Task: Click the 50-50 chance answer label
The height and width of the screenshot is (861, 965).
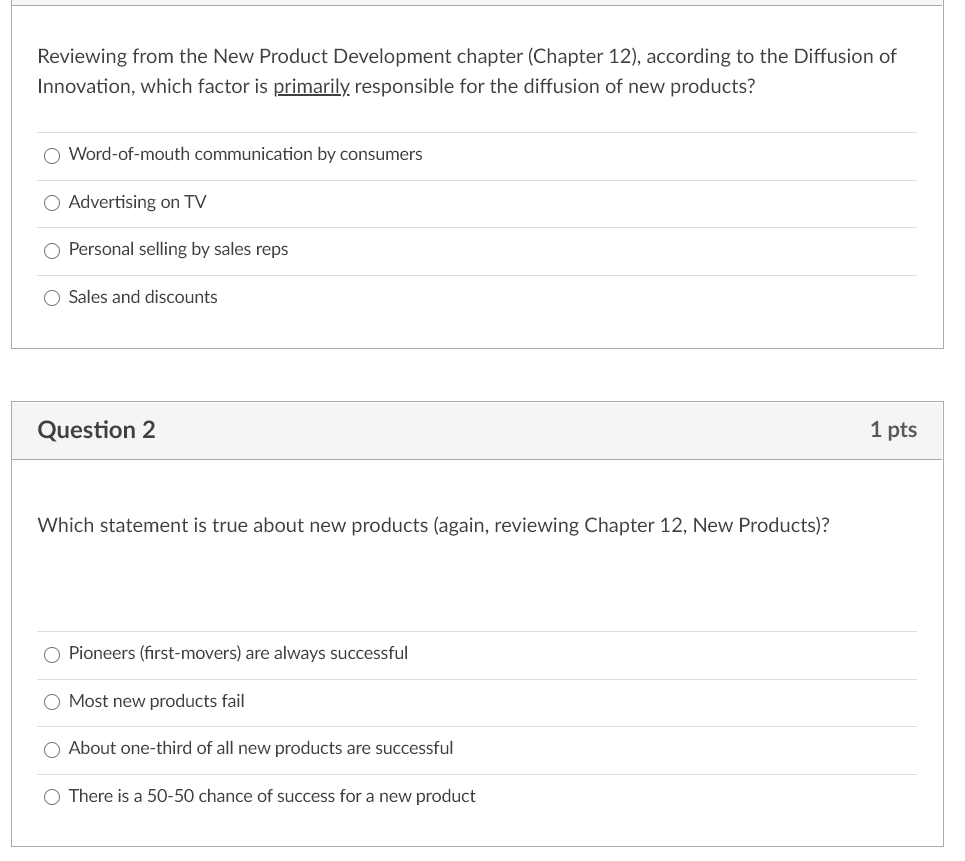Action: 271,796
